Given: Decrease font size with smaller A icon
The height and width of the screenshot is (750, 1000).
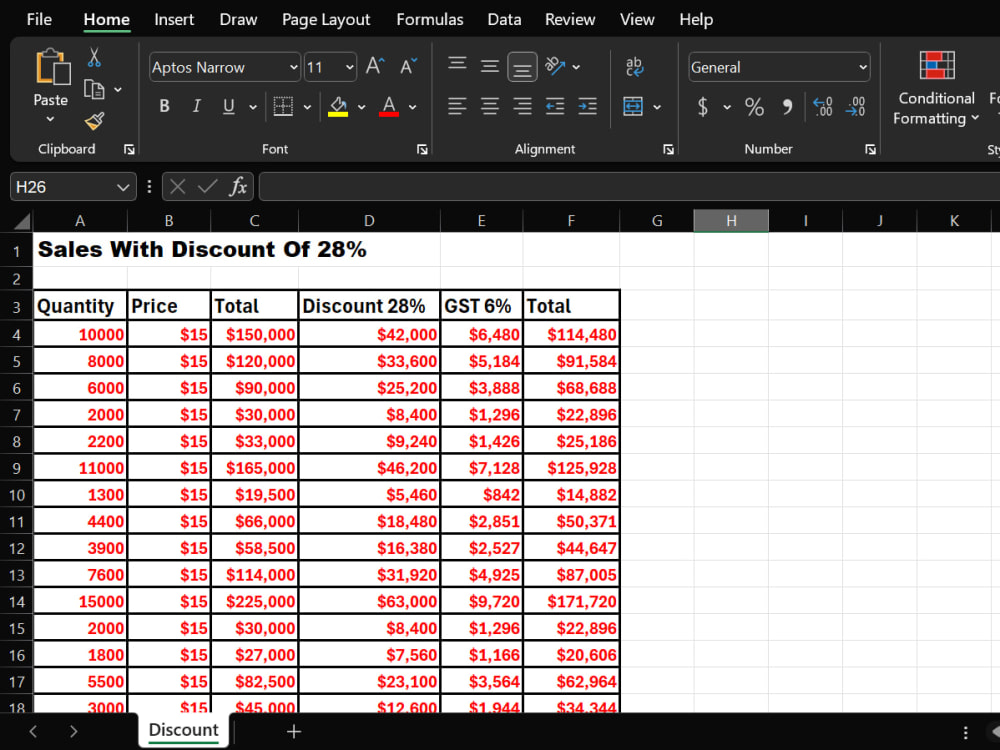Looking at the screenshot, I should (408, 66).
